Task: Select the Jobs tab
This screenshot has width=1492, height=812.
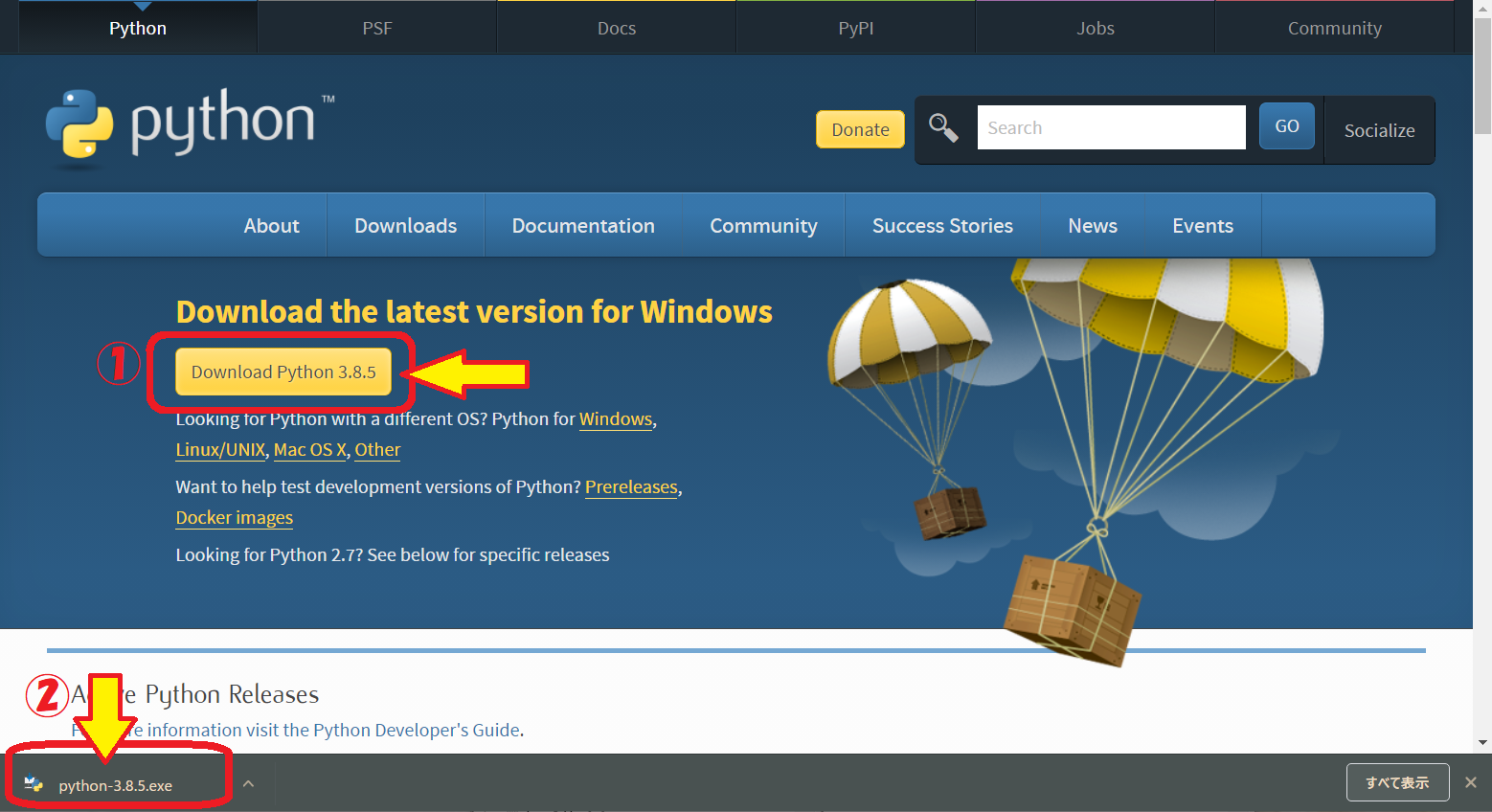Action: point(1094,28)
